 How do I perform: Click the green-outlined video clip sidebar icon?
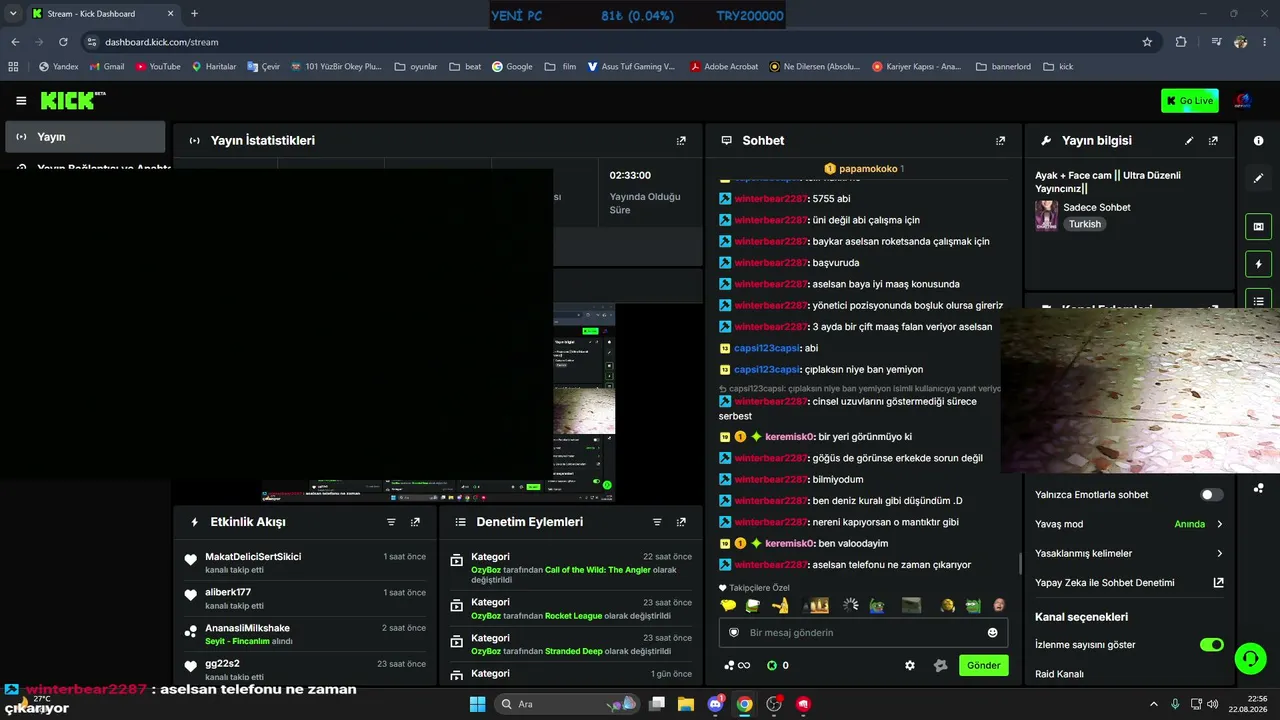click(x=1258, y=227)
